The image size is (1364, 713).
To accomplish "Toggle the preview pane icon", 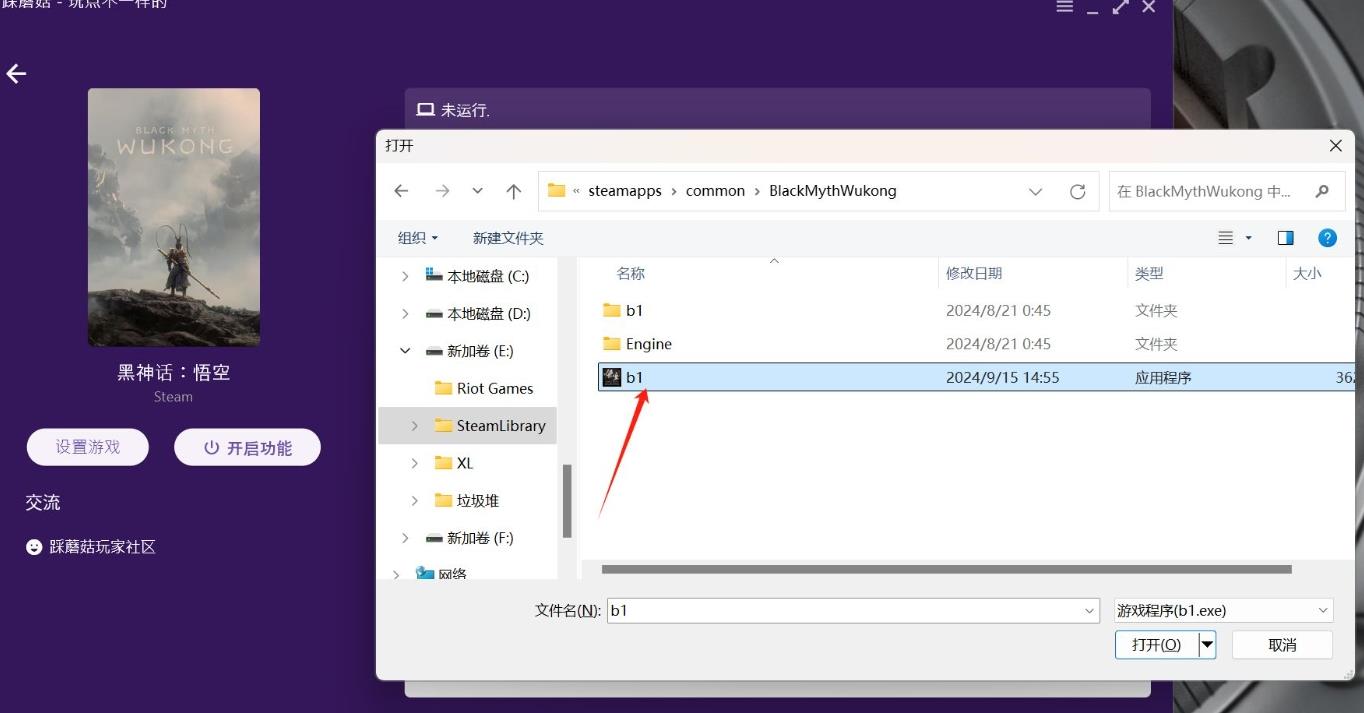I will click(1285, 238).
